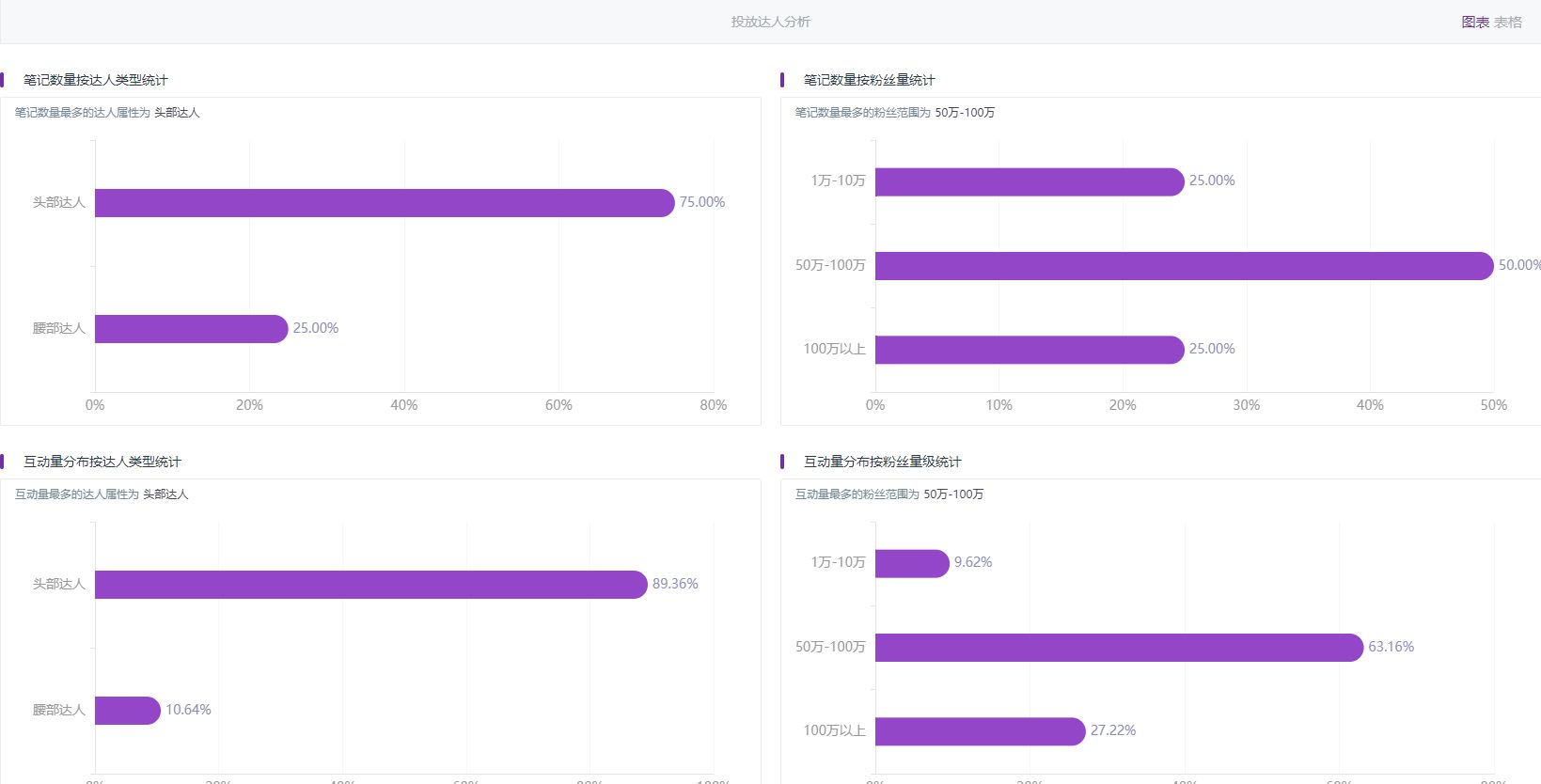Click the 63.16% value label
This screenshot has width=1541, height=784.
tap(1391, 647)
